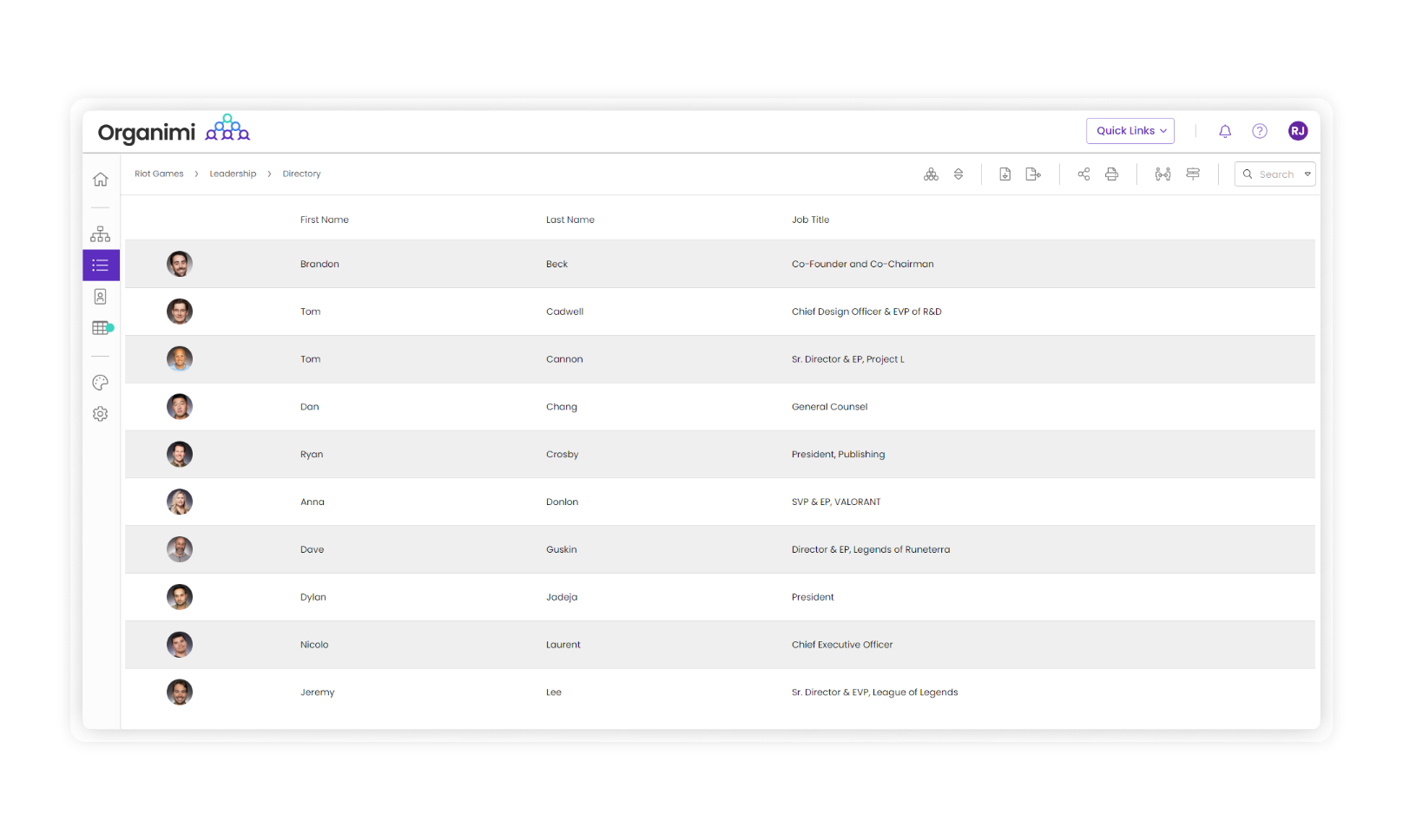Select last name 'Laurent'
The width and height of the screenshot is (1403, 840).
[x=563, y=645]
